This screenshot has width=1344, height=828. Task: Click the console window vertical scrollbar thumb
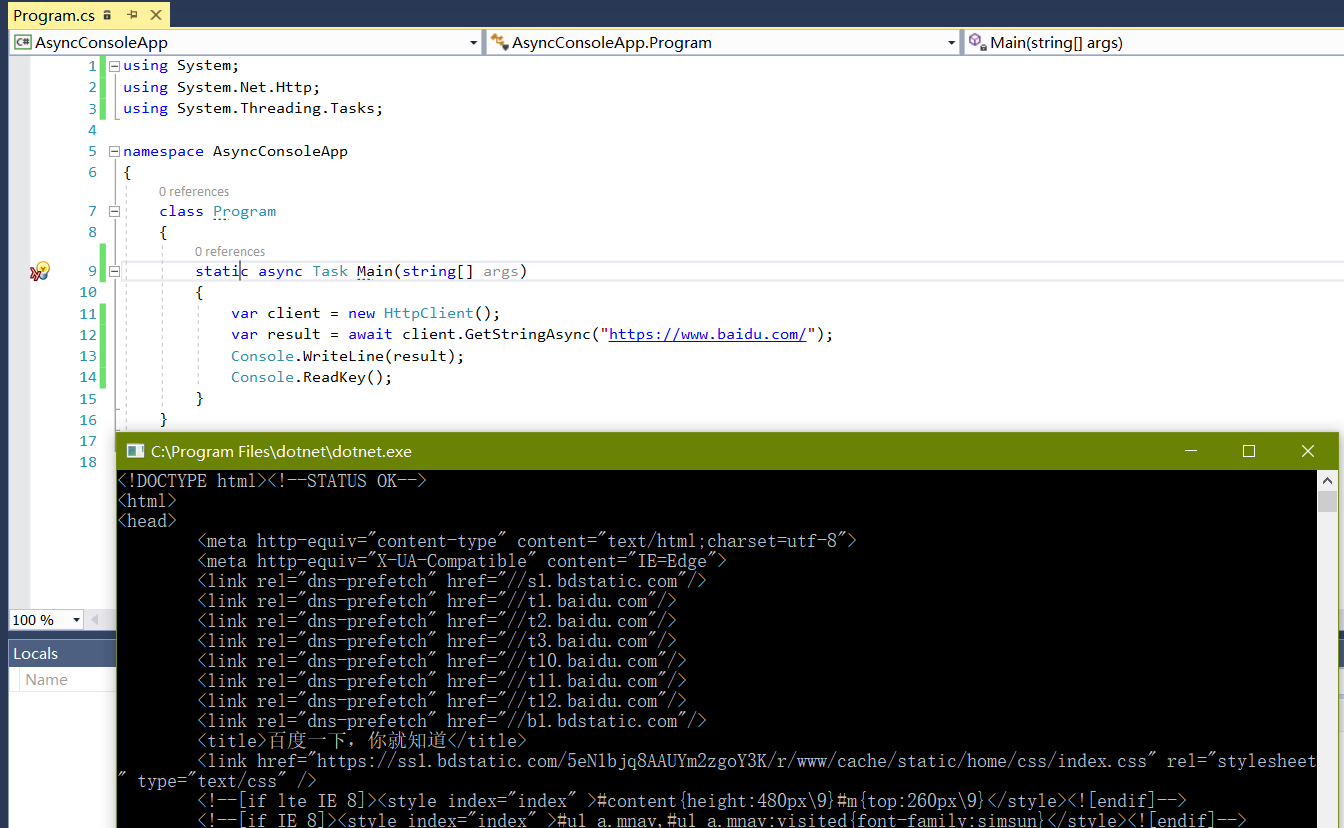click(1327, 501)
